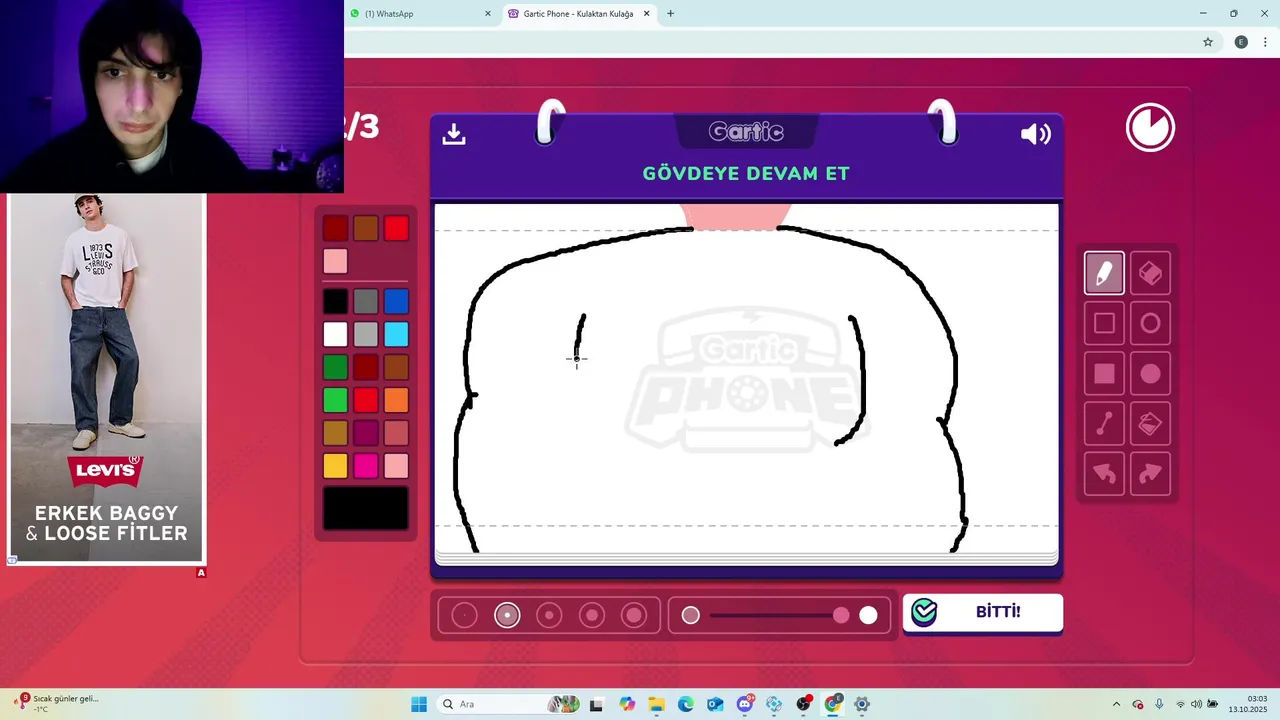Redo the undone drawing stroke
The width and height of the screenshot is (1280, 720).
pyautogui.click(x=1150, y=474)
